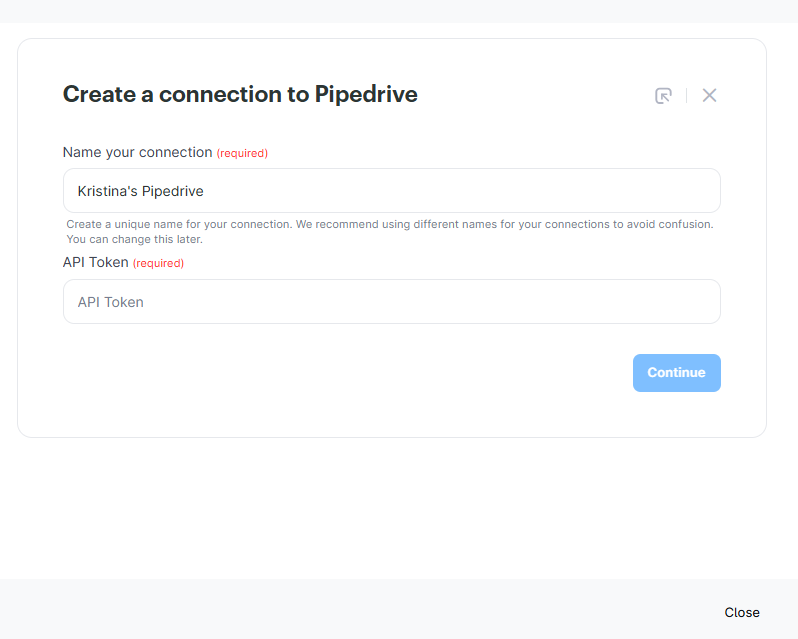Click red "(required)" beside API Token label
Image resolution: width=798 pixels, height=639 pixels.
pyautogui.click(x=158, y=263)
